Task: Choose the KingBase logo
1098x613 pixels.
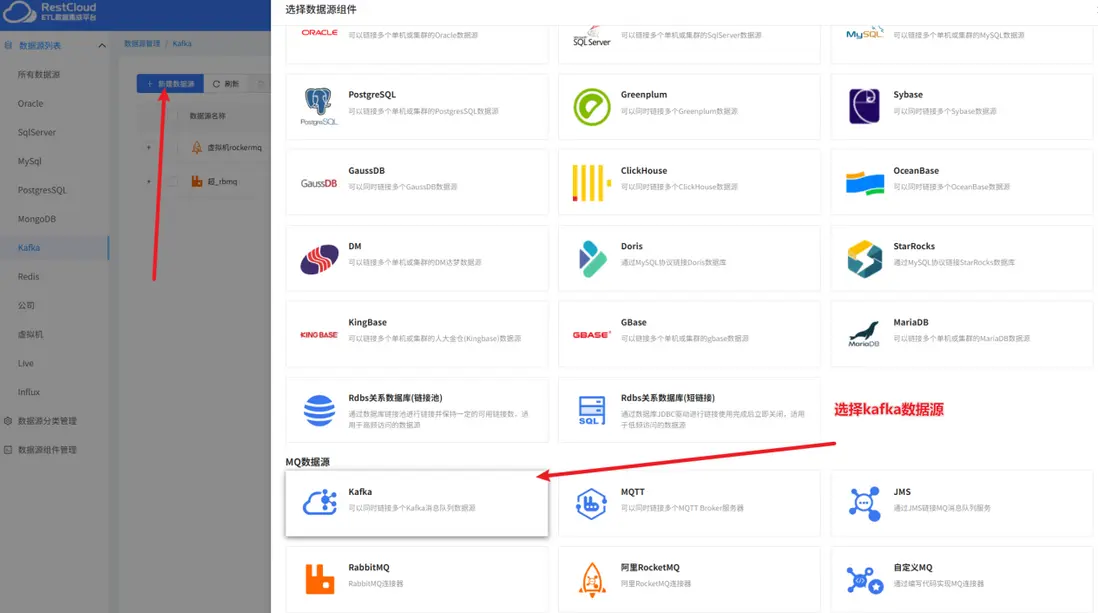Action: [319, 335]
